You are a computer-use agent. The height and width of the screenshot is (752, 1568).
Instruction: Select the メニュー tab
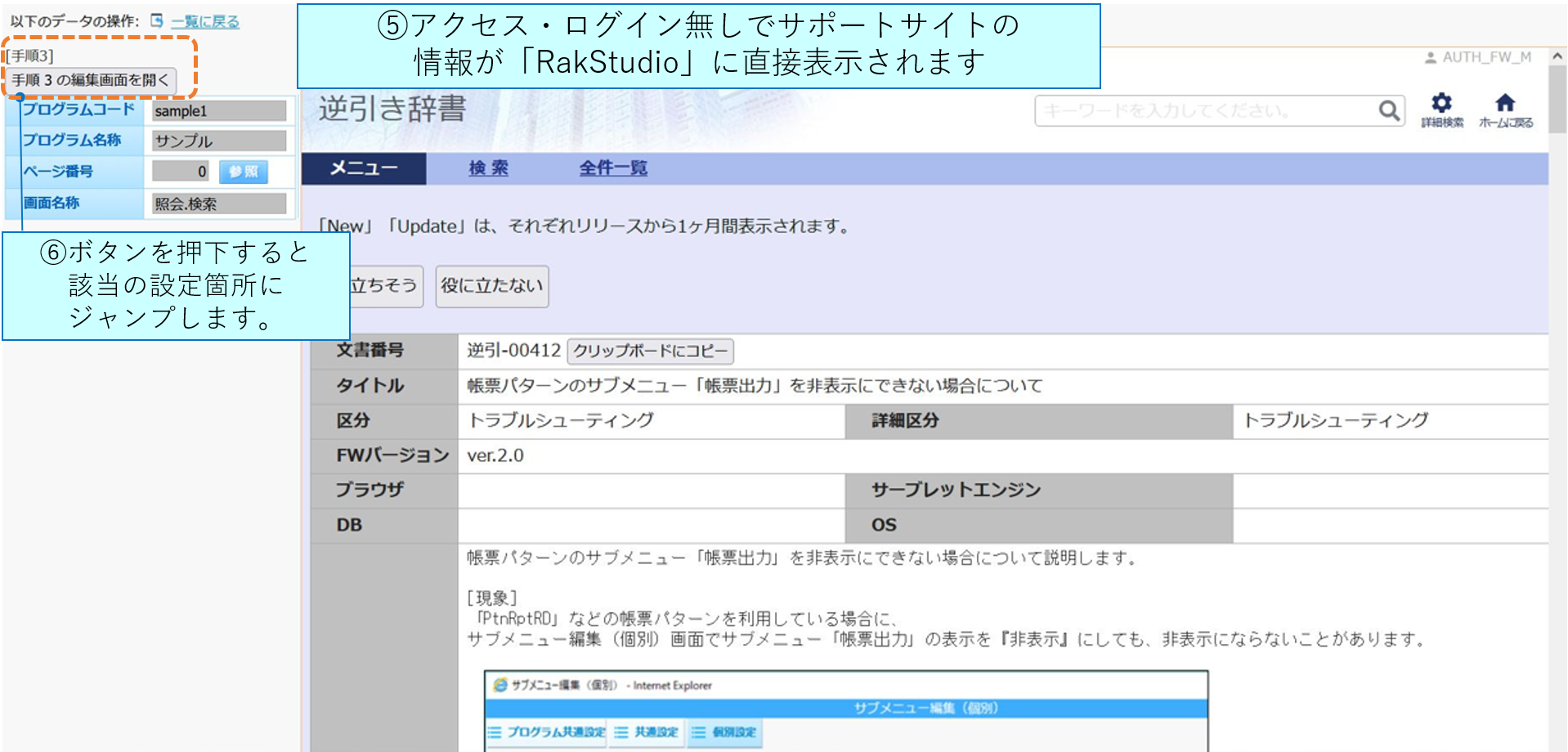(364, 168)
